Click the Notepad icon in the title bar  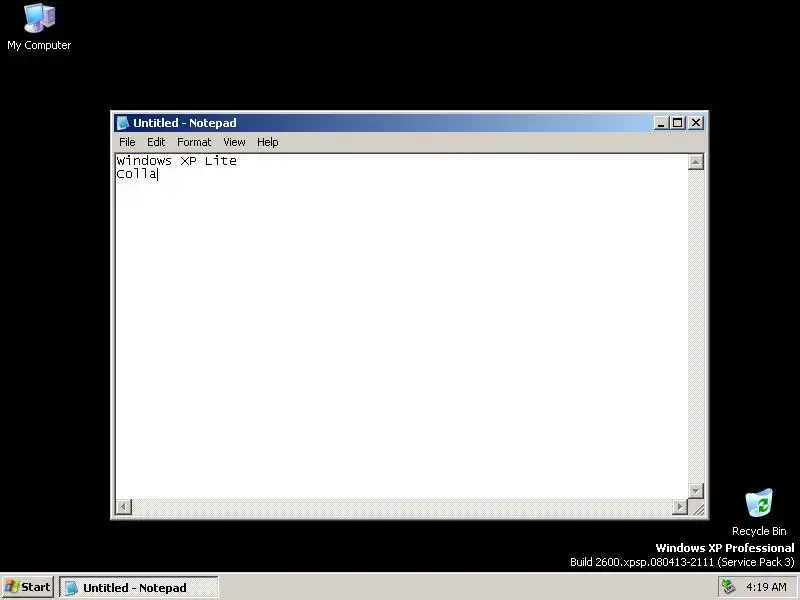(122, 123)
